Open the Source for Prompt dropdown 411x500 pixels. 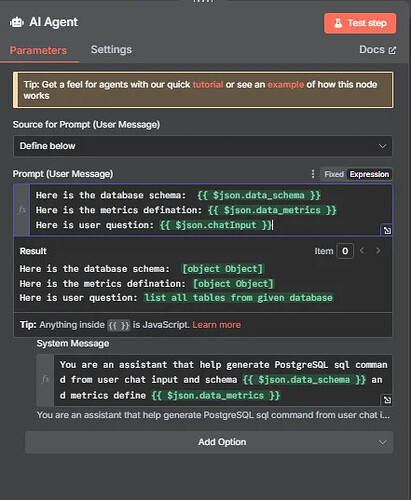click(x=203, y=146)
